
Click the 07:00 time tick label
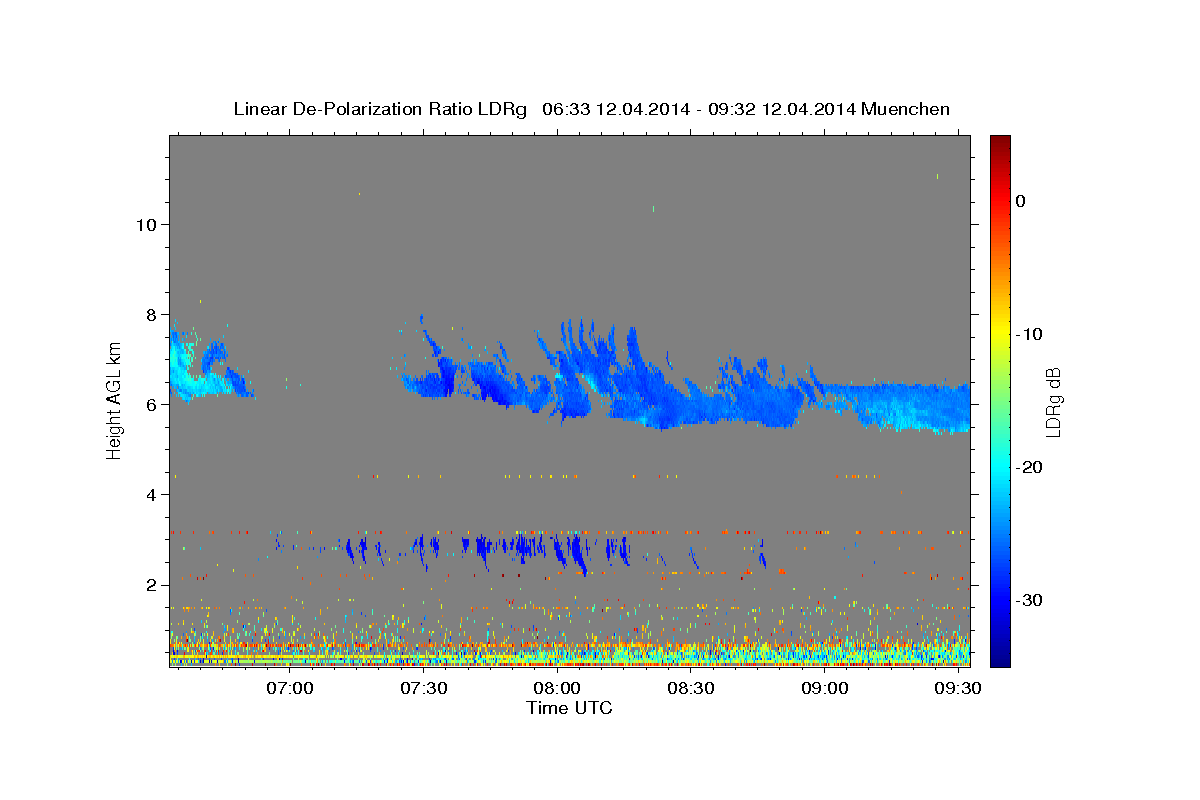291,689
